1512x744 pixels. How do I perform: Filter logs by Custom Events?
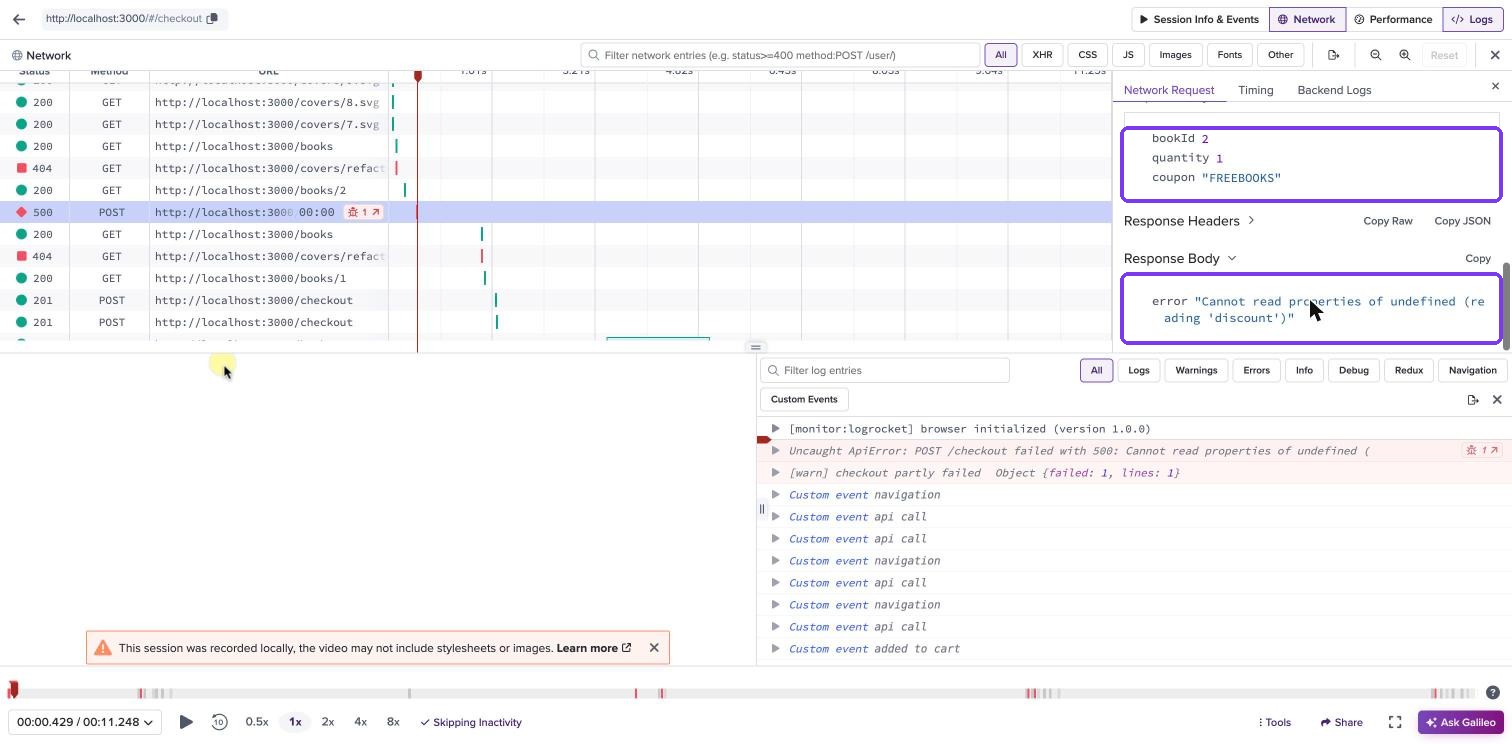point(804,399)
